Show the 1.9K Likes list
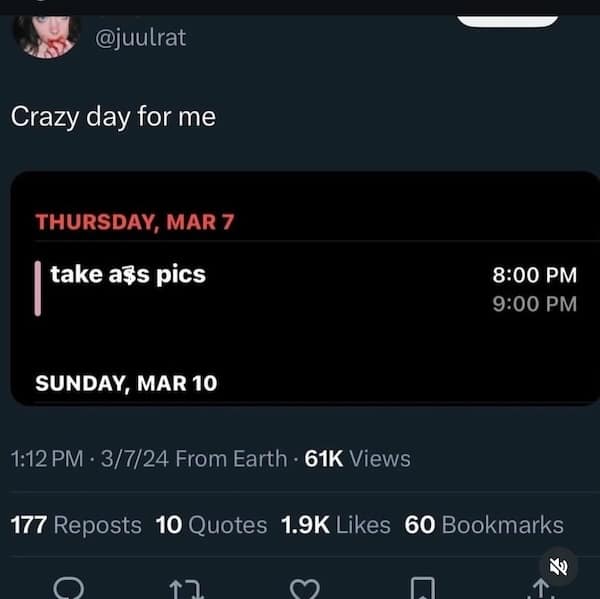 click(336, 524)
